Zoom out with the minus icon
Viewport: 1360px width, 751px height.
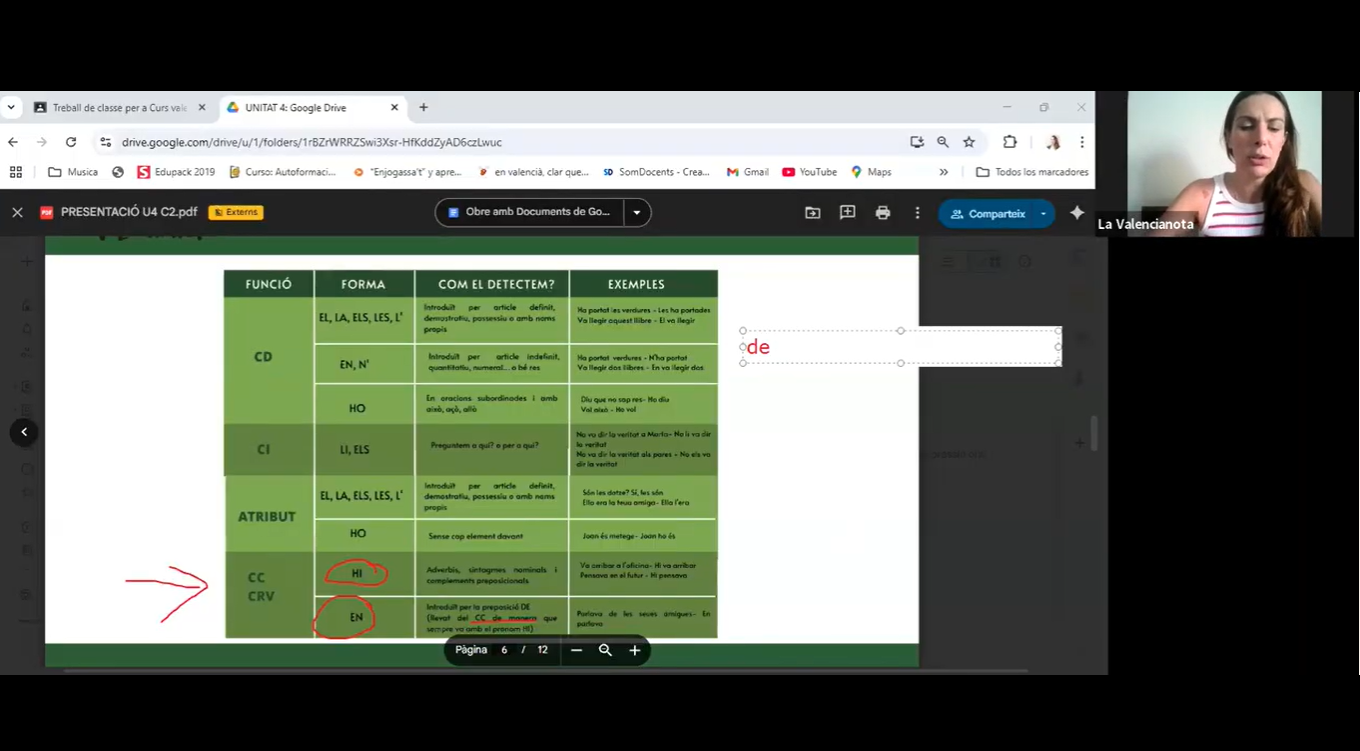pyautogui.click(x=576, y=650)
